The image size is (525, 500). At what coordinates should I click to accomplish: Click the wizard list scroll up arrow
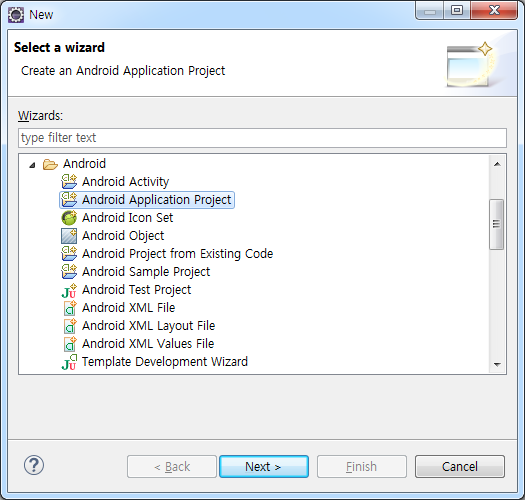tap(497, 164)
